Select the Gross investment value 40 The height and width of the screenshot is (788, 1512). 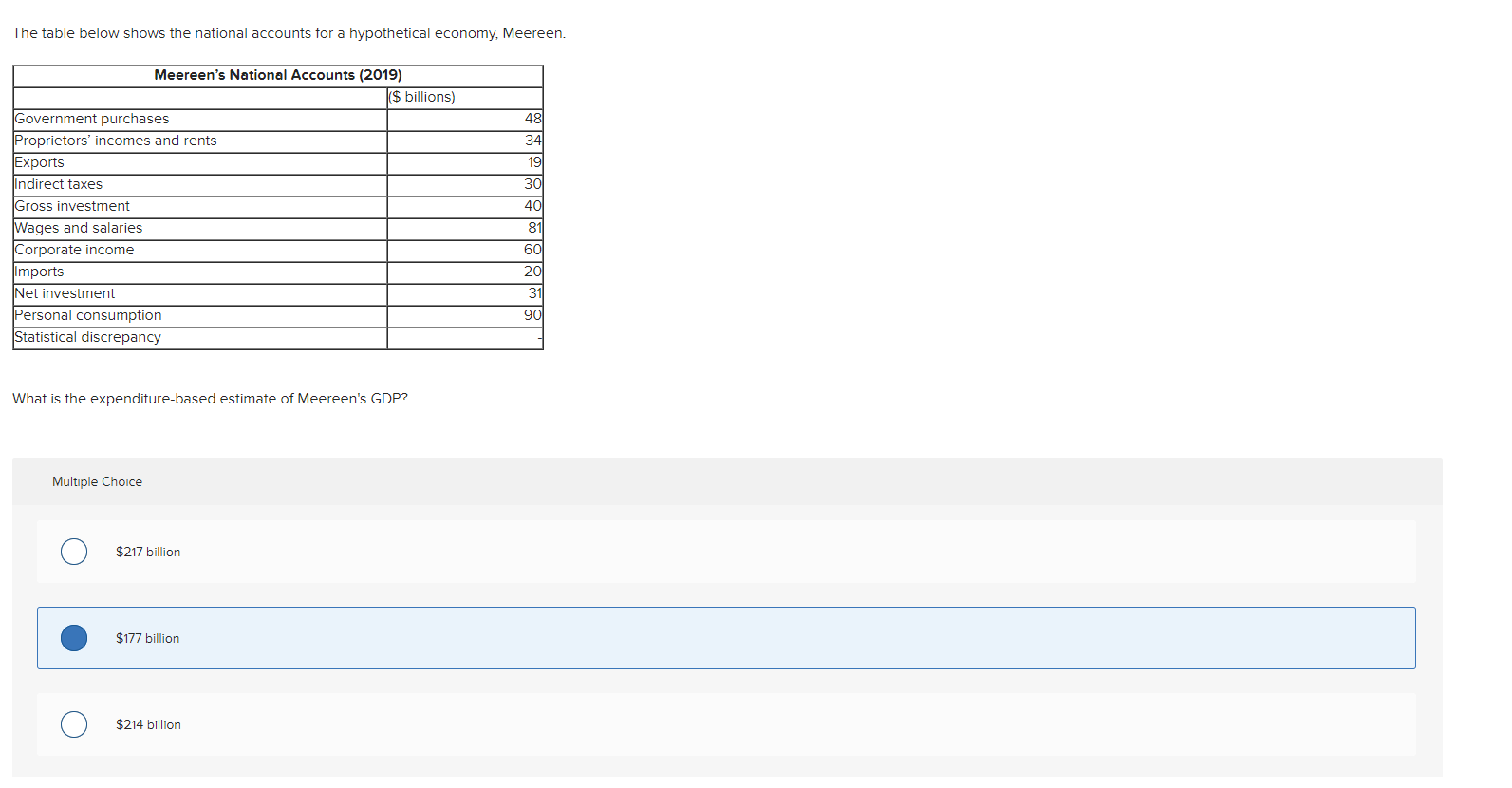pyautogui.click(x=532, y=206)
